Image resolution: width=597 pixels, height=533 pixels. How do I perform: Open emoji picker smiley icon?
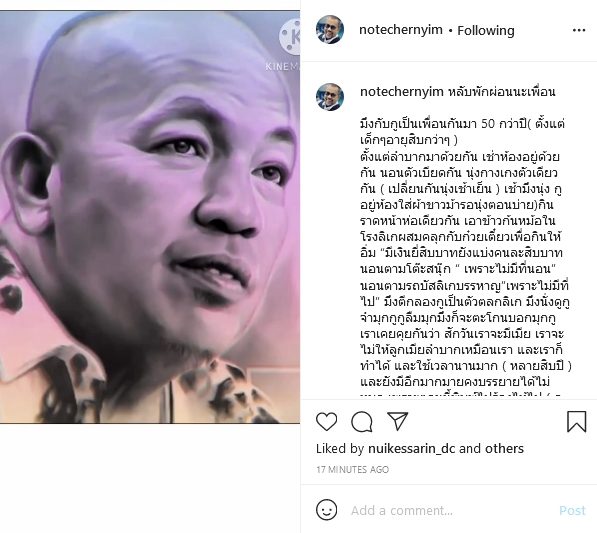coord(326,510)
